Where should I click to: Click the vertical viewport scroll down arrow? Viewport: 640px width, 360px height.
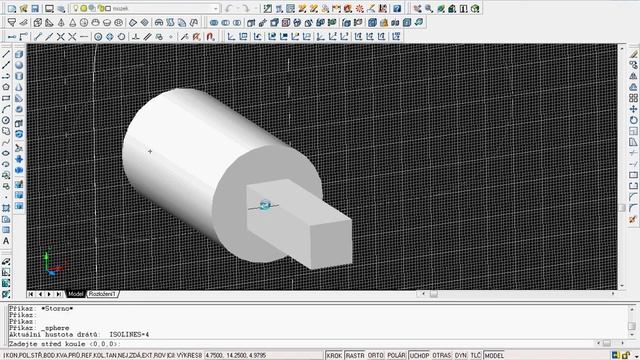[622, 286]
